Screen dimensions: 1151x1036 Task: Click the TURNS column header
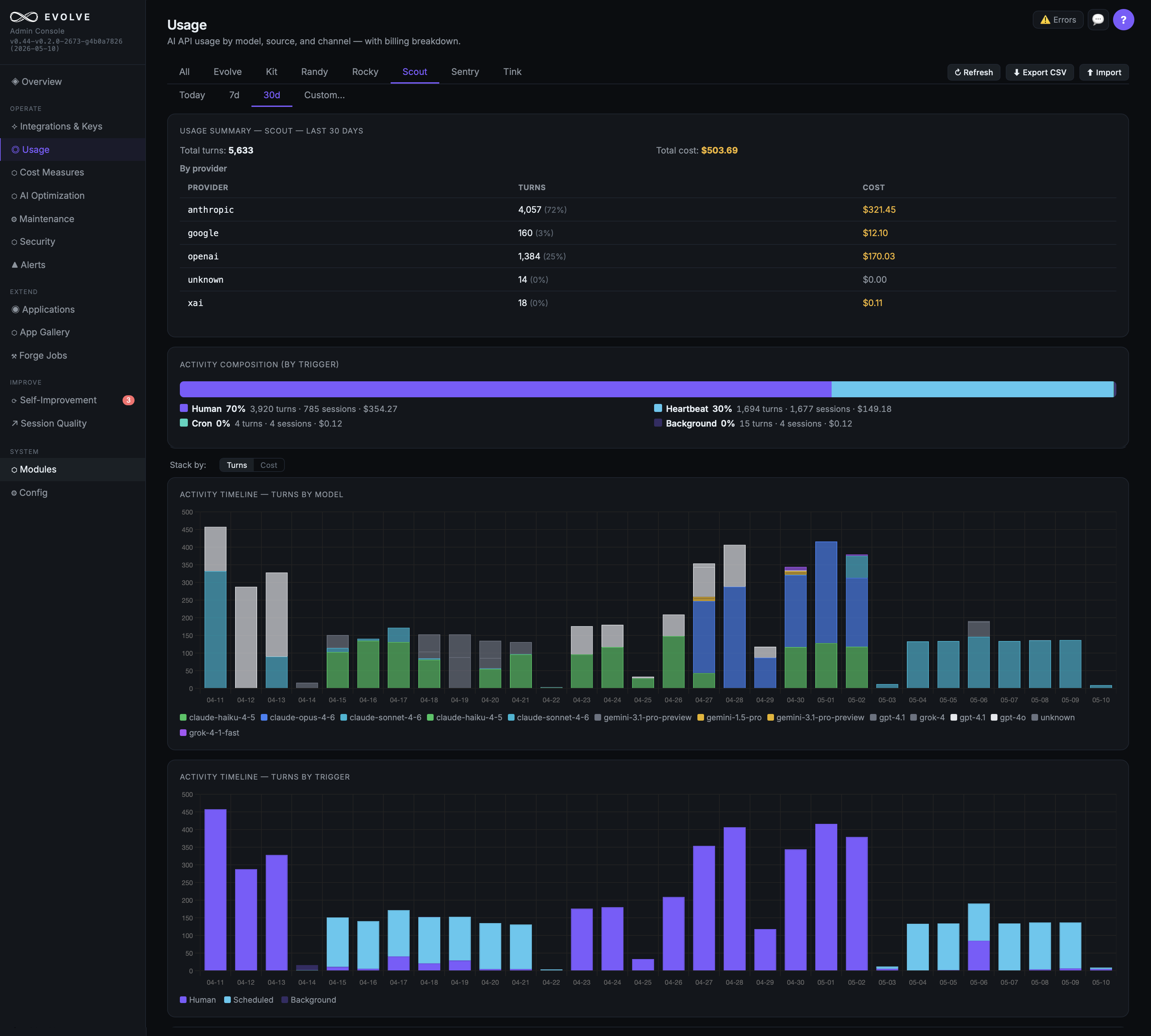coord(532,187)
